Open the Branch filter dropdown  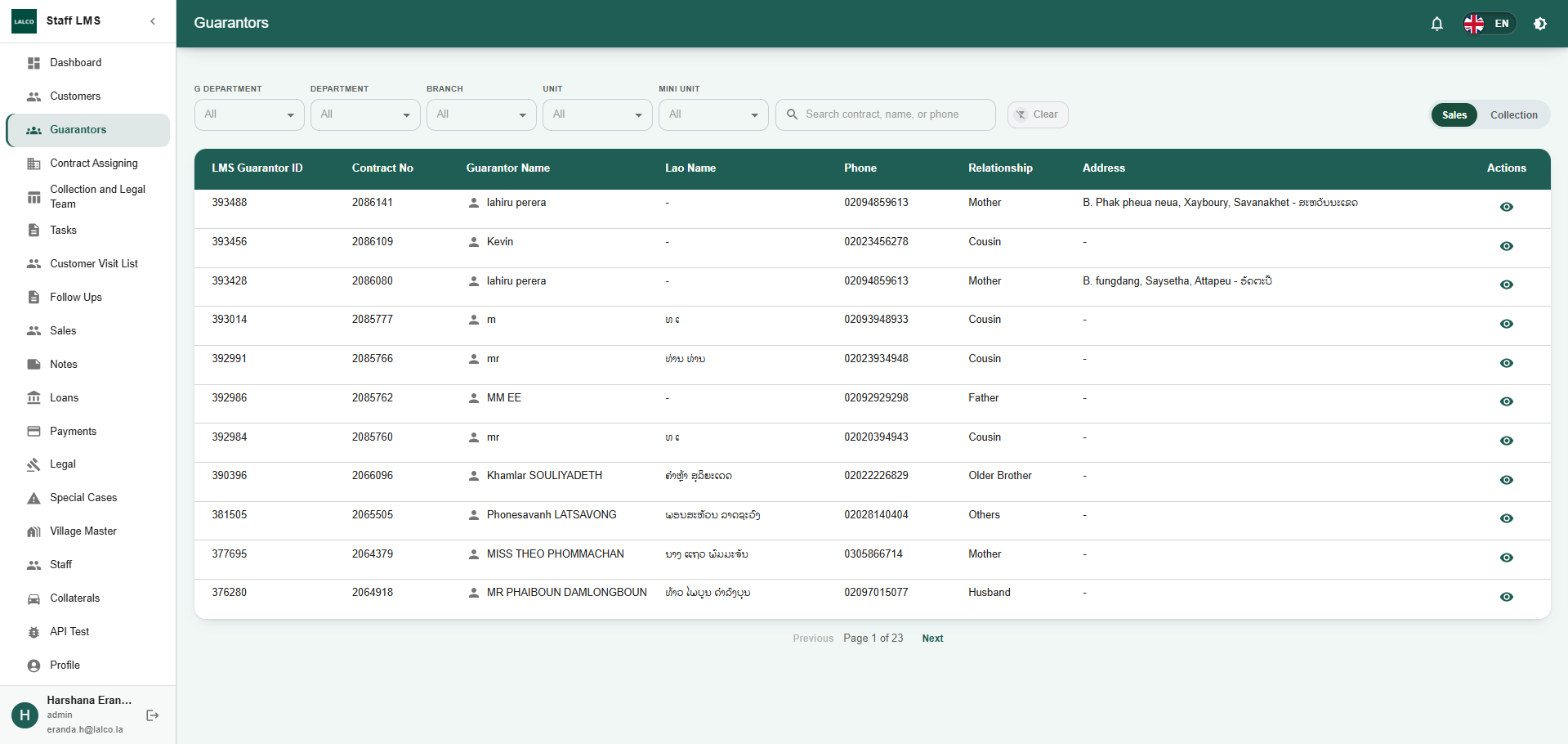pyautogui.click(x=481, y=114)
